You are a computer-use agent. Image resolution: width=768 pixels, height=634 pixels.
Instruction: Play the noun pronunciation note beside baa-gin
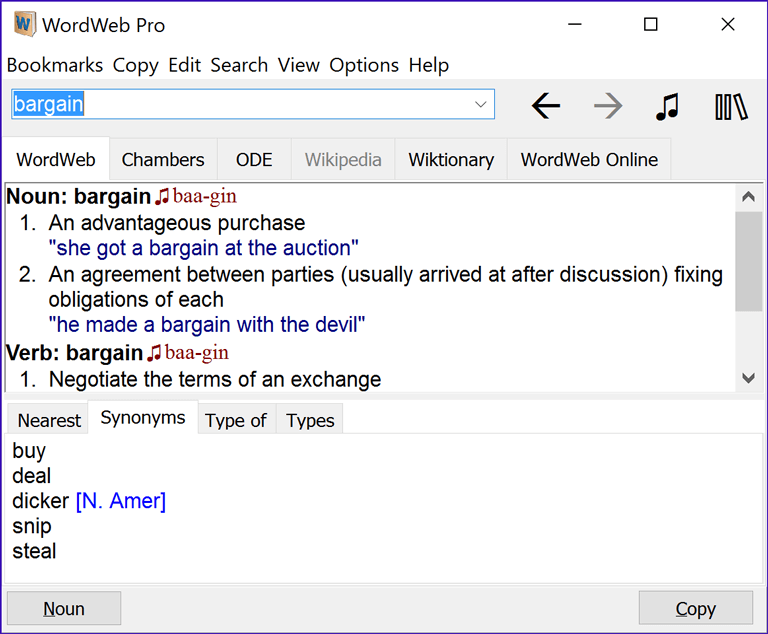tap(162, 197)
